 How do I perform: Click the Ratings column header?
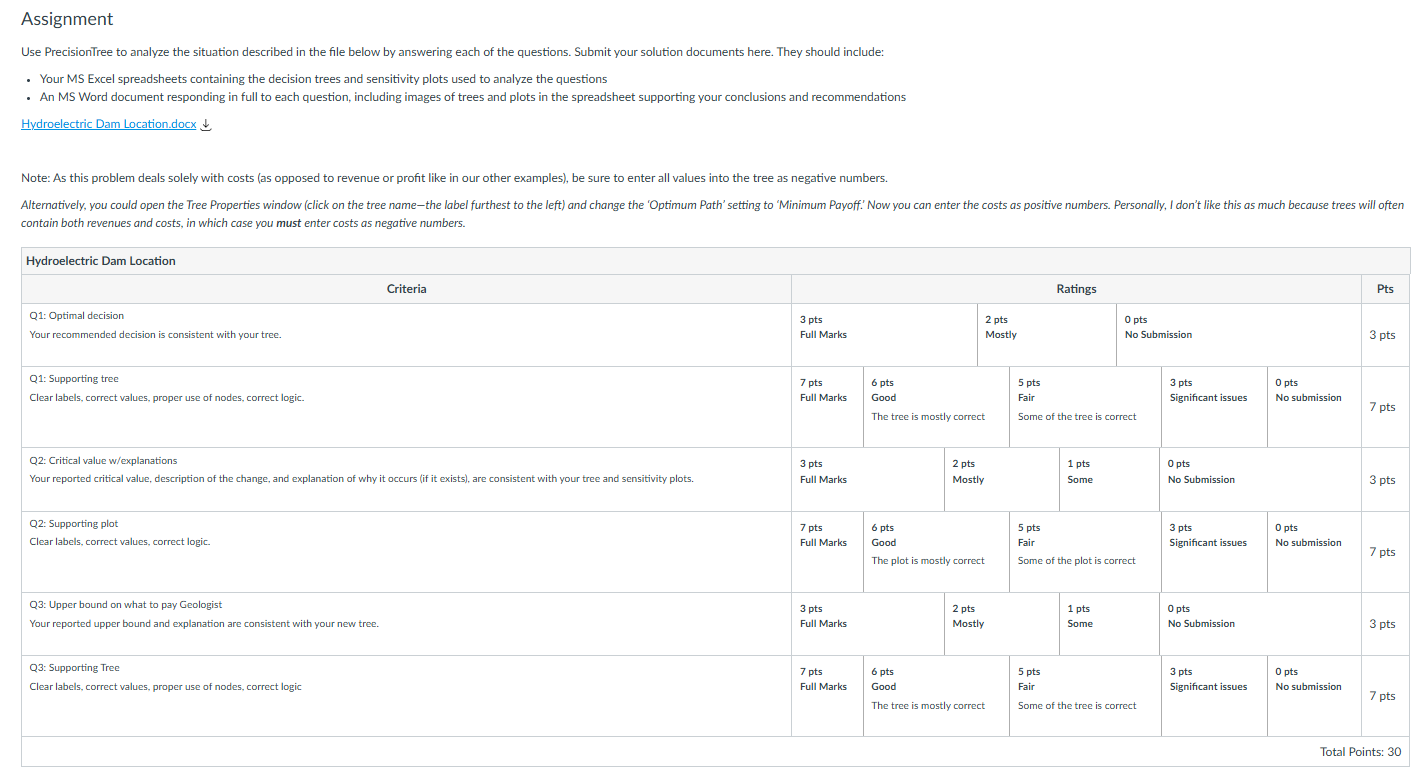pyautogui.click(x=1076, y=289)
